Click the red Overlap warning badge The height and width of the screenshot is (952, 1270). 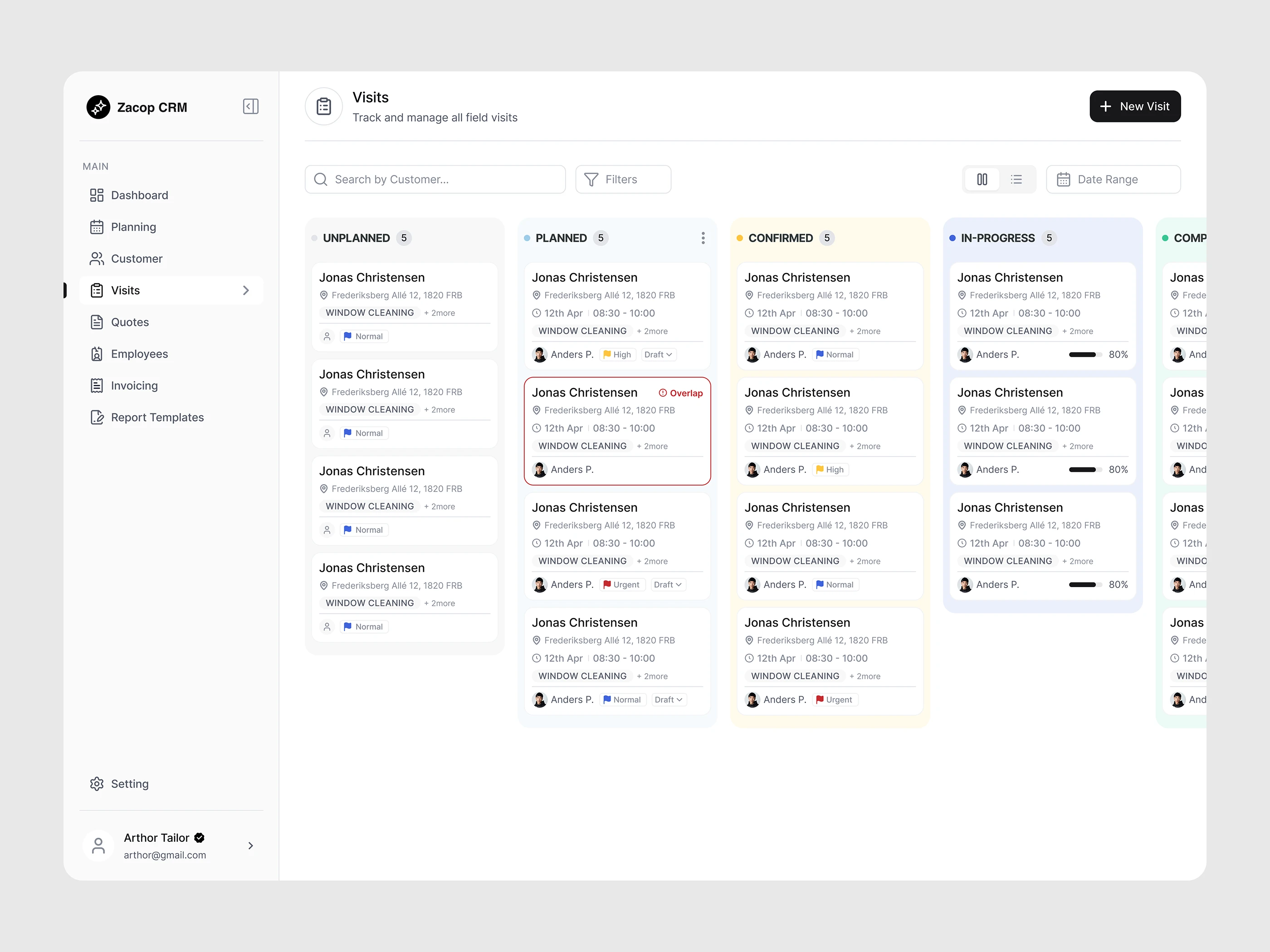[x=680, y=393]
